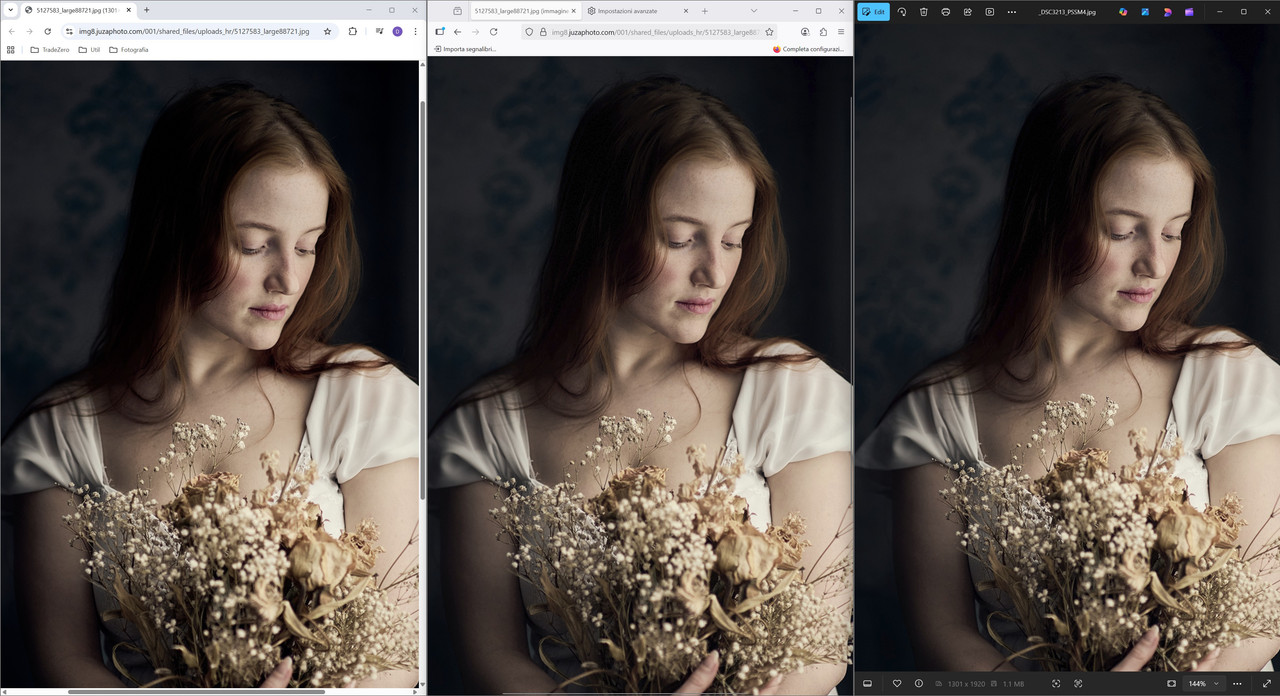The width and height of the screenshot is (1280, 696).
Task: Go back in Firefox
Action: [x=457, y=31]
